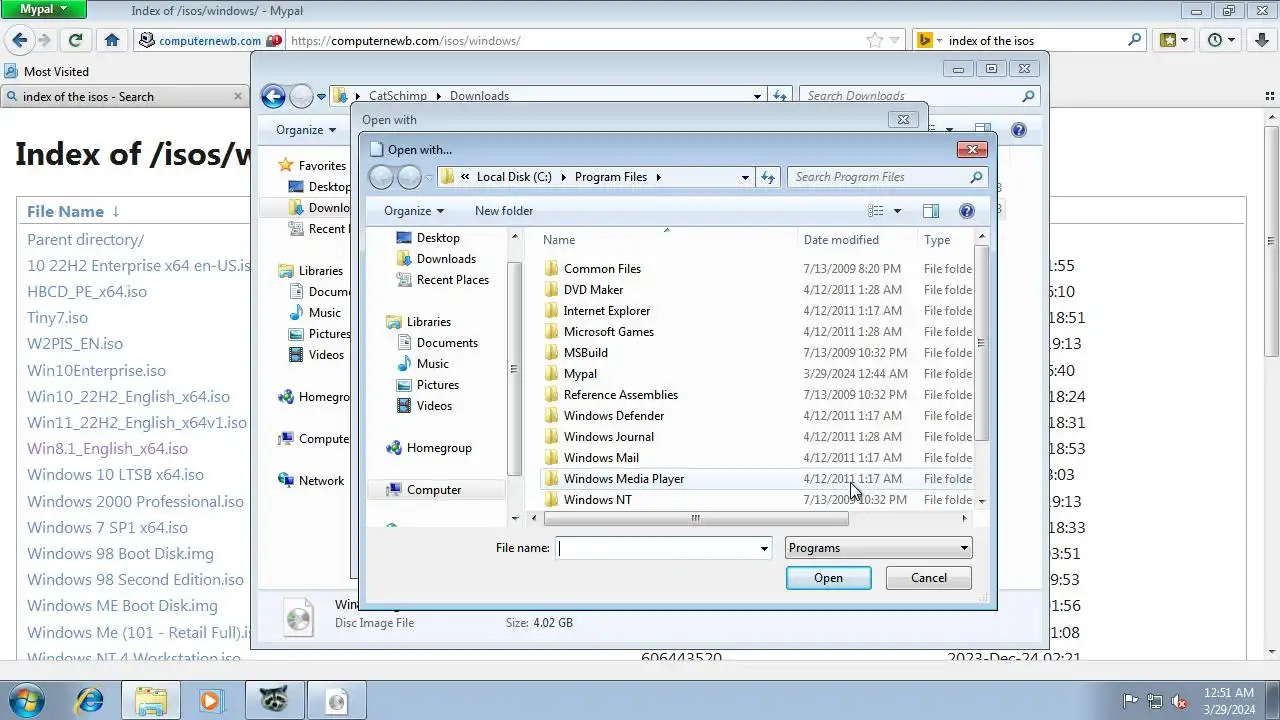The height and width of the screenshot is (720, 1280).
Task: Click the File name input field
Action: tap(657, 548)
